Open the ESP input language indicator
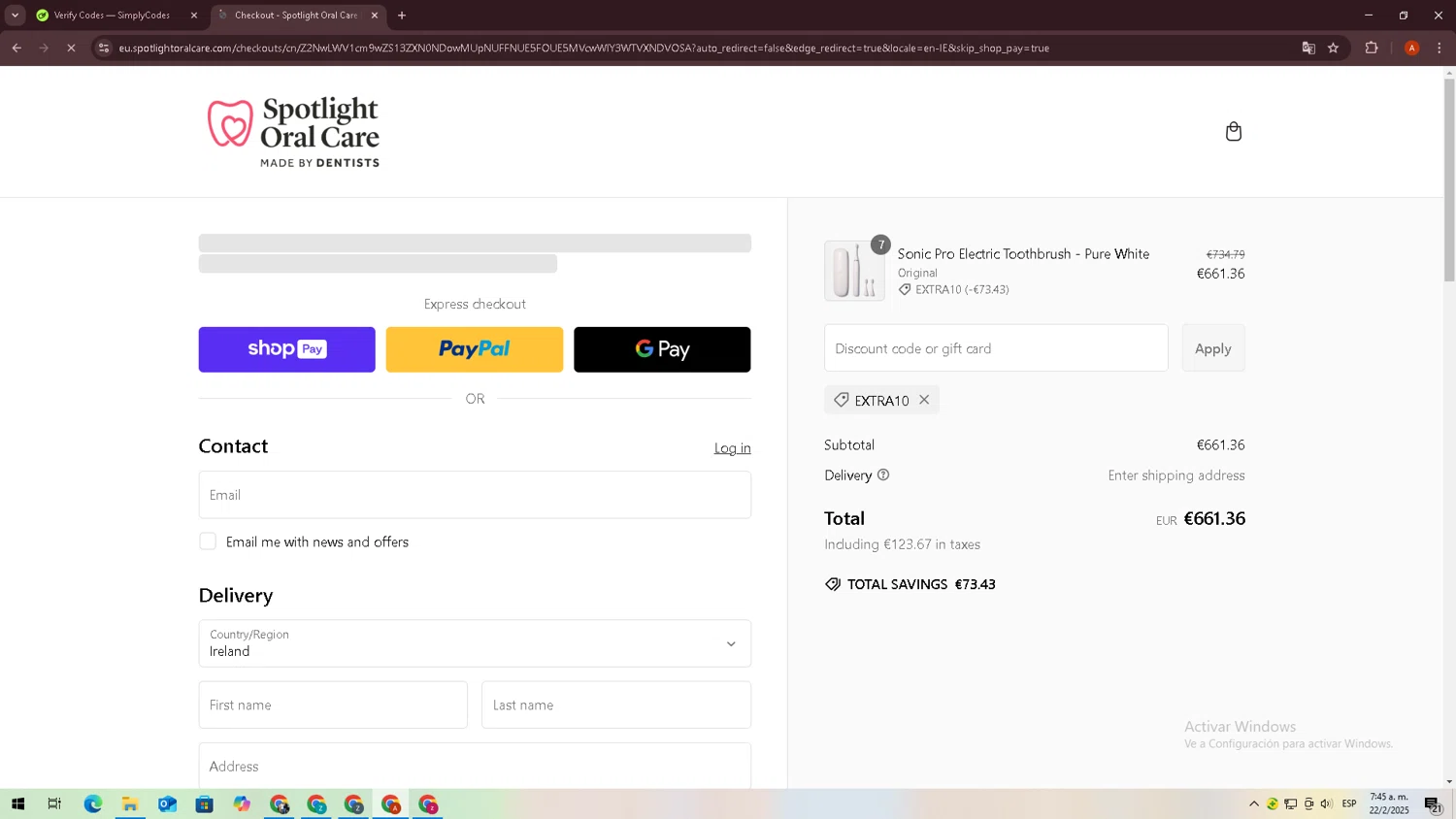The image size is (1456, 819). [x=1349, y=803]
